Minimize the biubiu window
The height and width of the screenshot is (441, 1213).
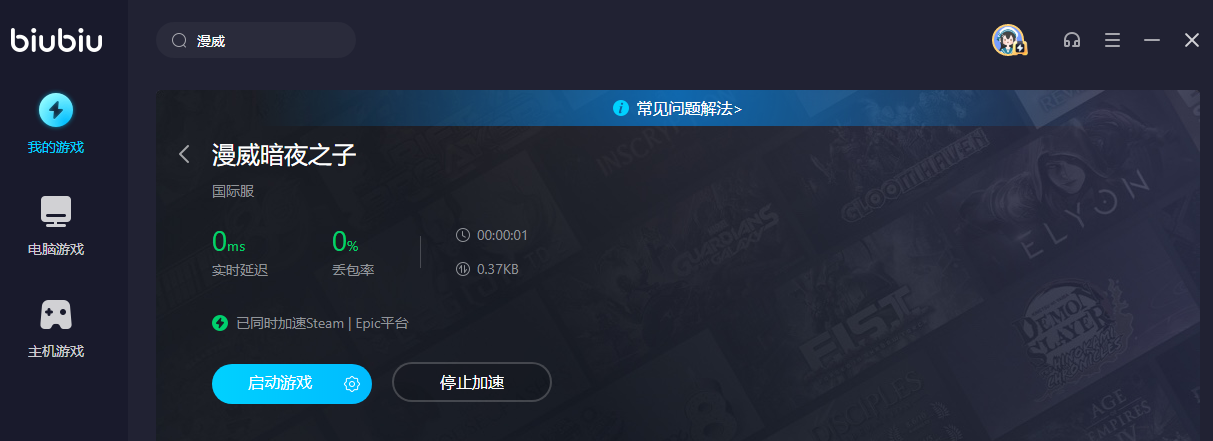(x=1152, y=40)
